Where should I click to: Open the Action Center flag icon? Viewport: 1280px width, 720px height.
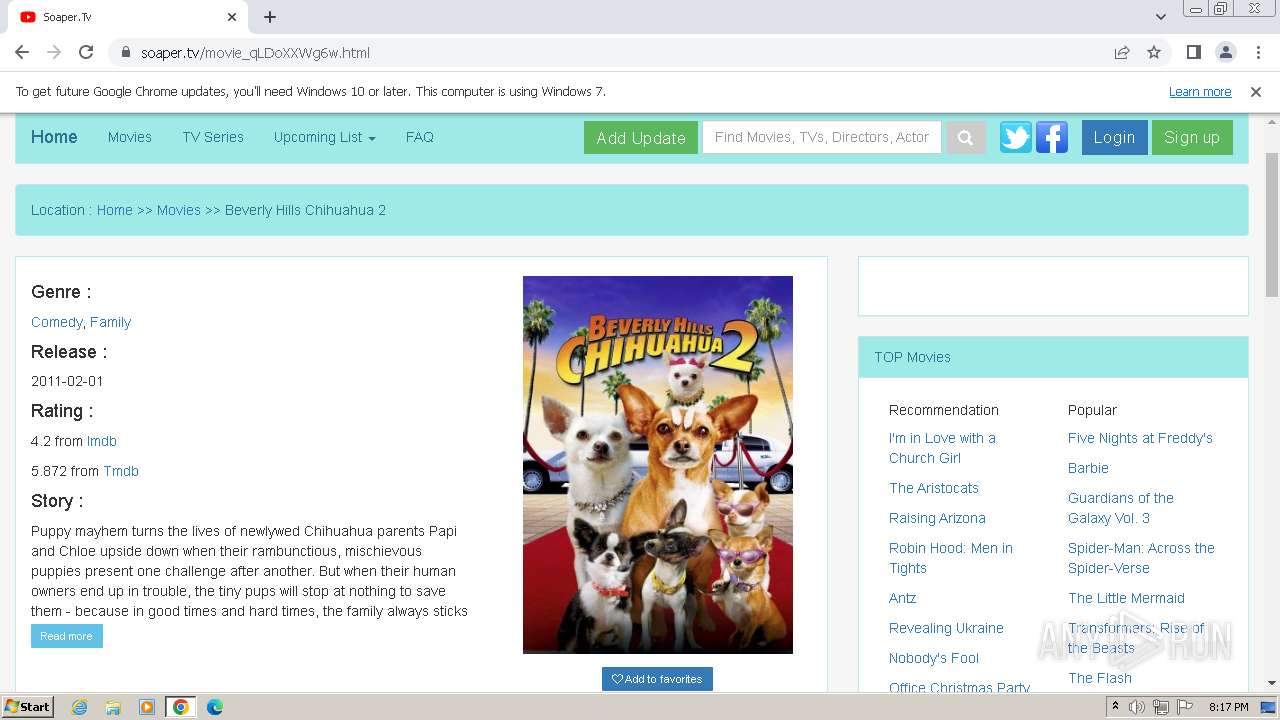(1183, 707)
